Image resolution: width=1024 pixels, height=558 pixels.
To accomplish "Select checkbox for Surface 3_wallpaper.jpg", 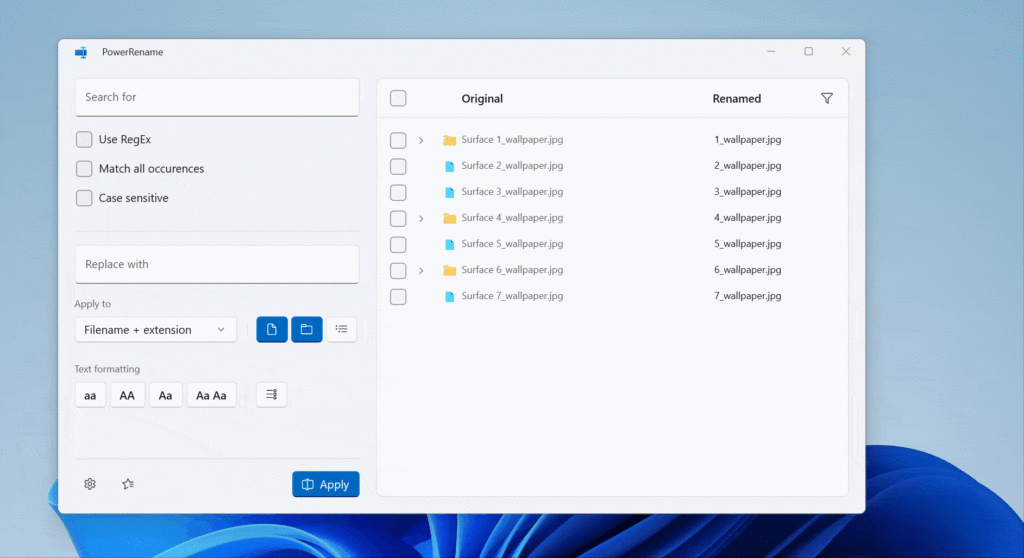I will [398, 192].
